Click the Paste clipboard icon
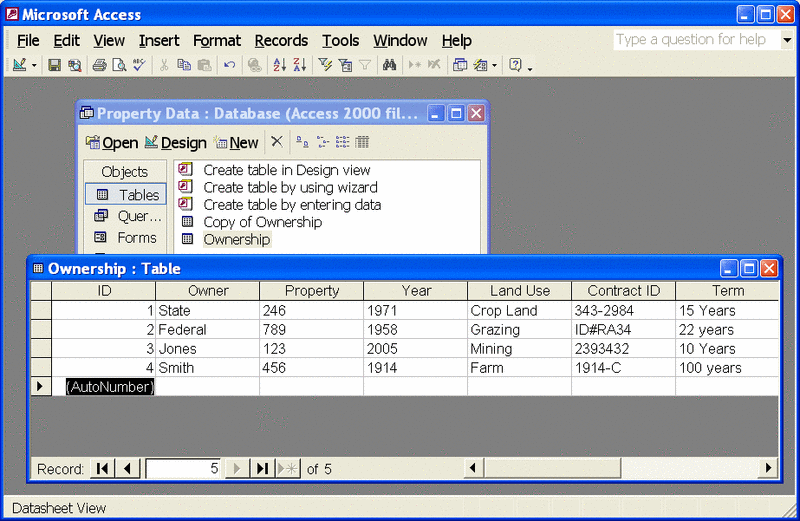The image size is (800, 521). pos(204,65)
